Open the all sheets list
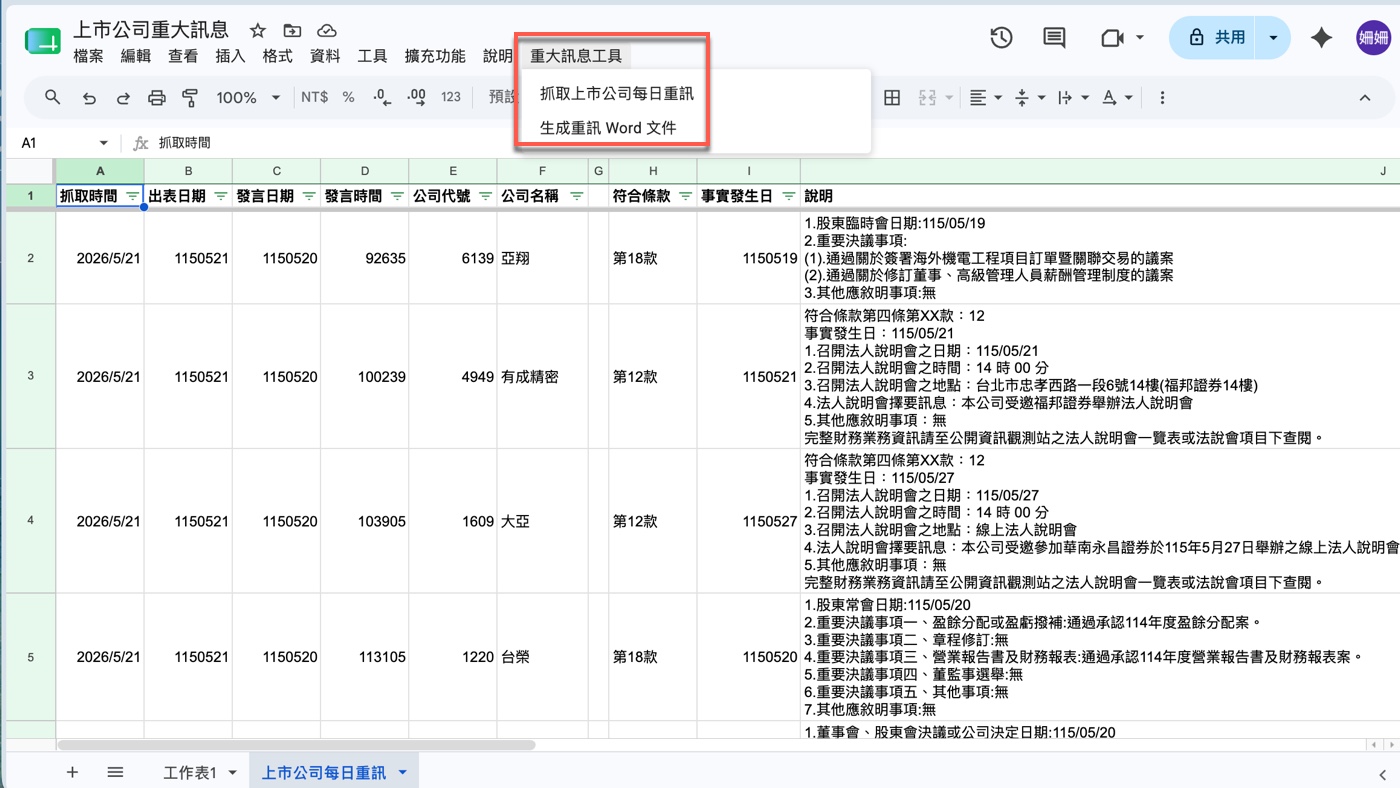 tap(115, 772)
